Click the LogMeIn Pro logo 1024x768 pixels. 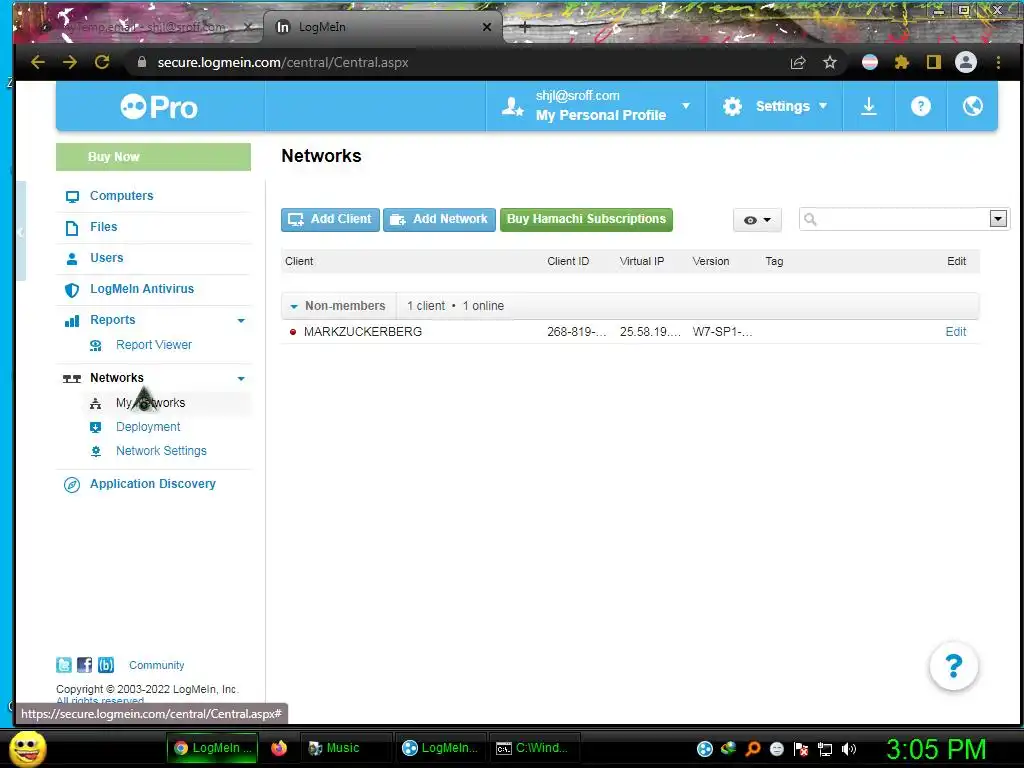[159, 107]
